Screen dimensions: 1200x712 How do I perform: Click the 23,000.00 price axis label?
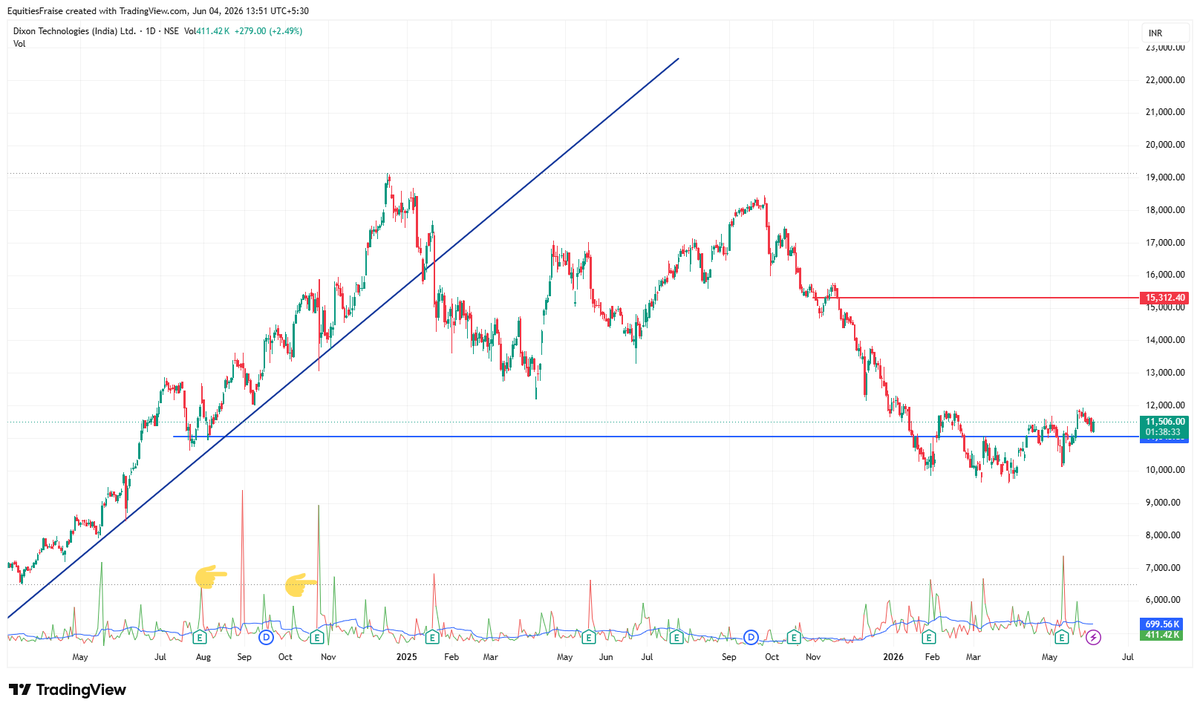click(x=1166, y=47)
